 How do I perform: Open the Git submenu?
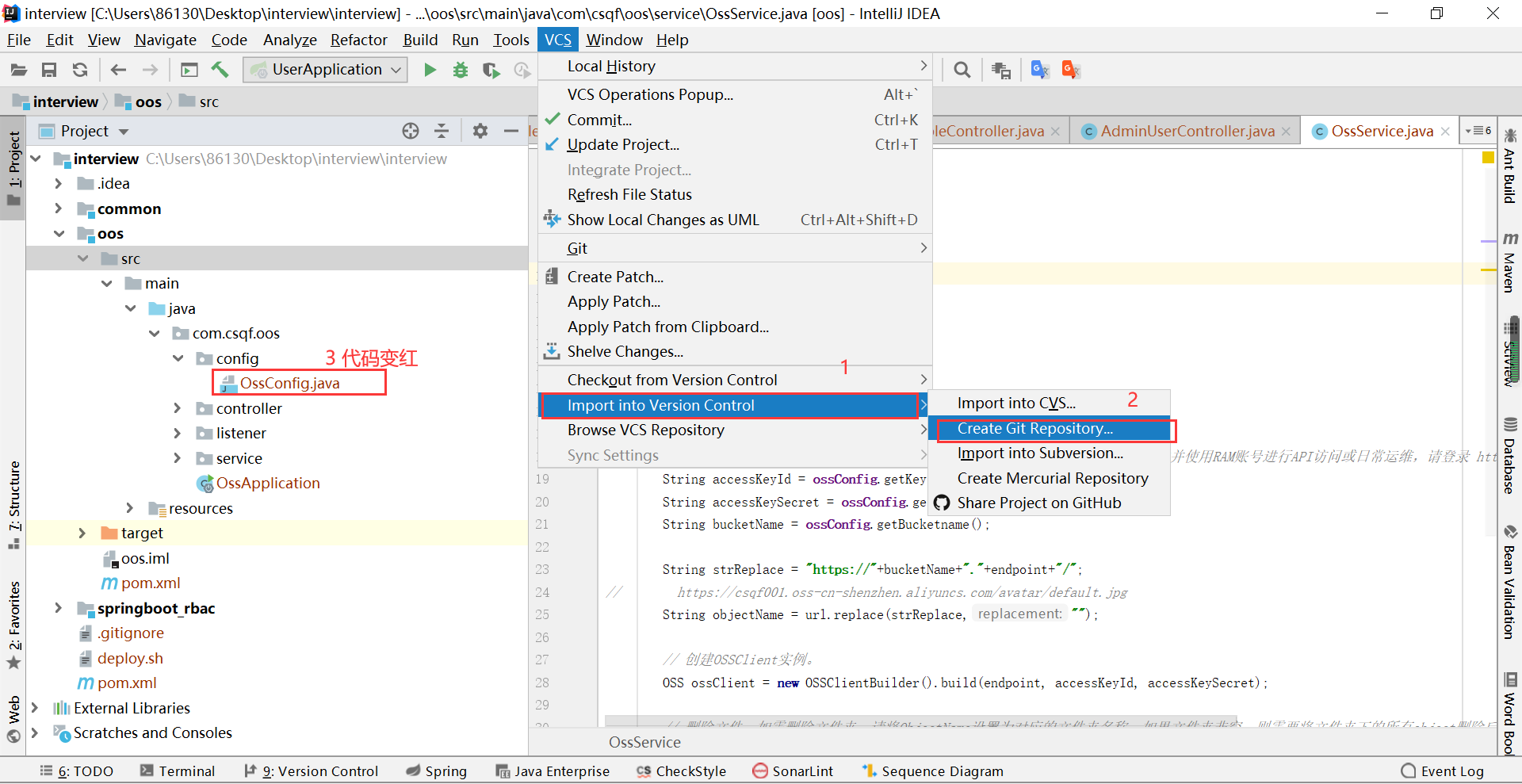coord(734,249)
